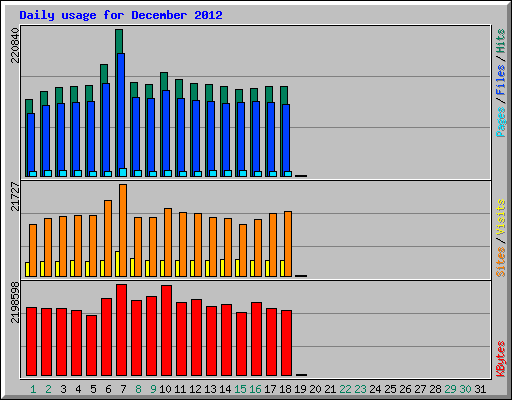This screenshot has height=400, width=512.
Task: Click day label 2 on the x-axis
Action: click(x=48, y=389)
